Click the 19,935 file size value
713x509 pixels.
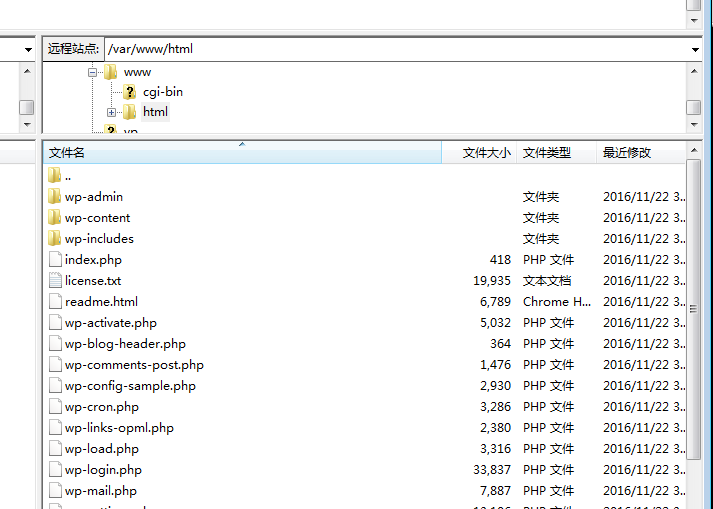492,281
